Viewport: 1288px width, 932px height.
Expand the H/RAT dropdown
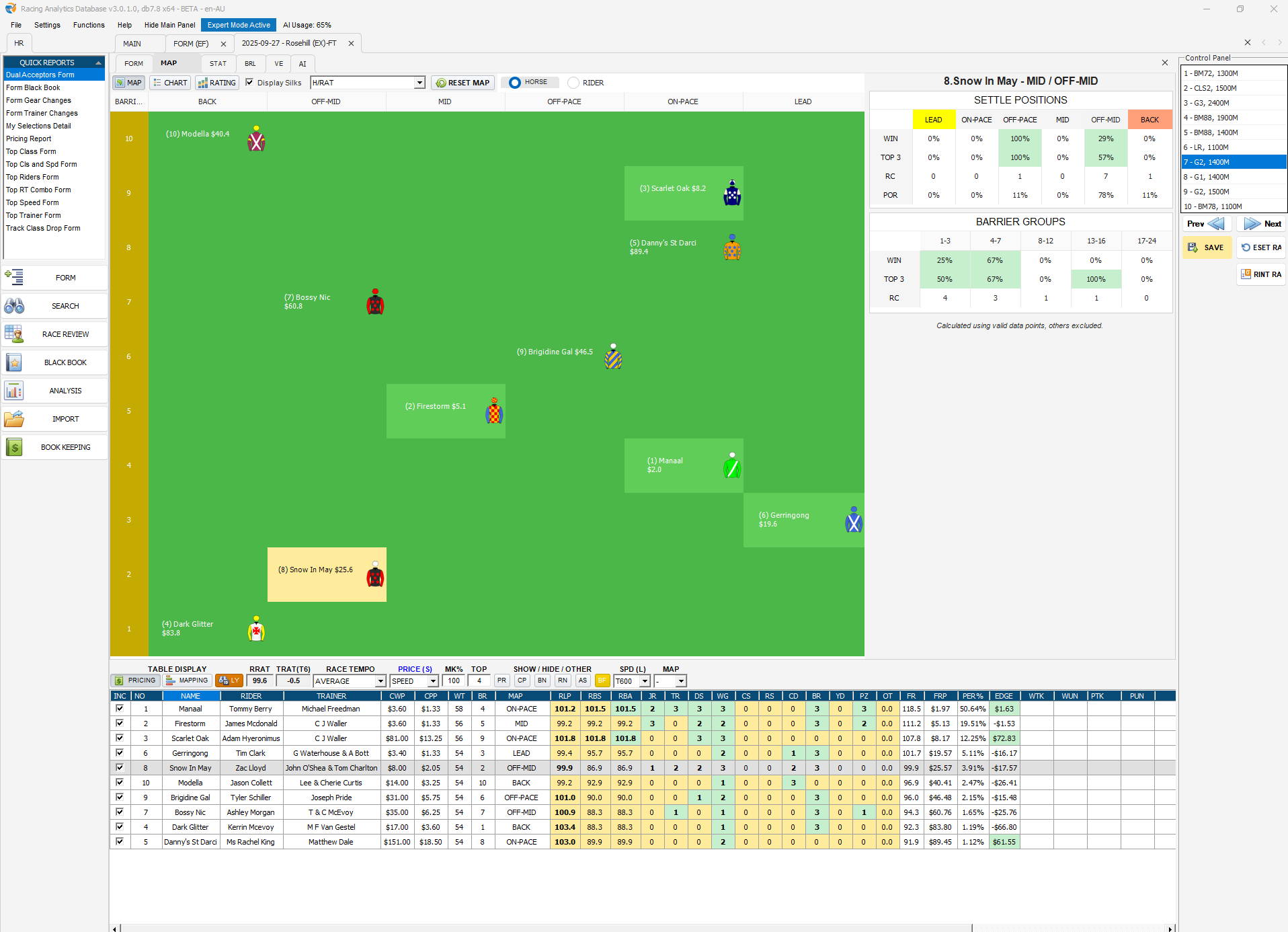pos(419,83)
